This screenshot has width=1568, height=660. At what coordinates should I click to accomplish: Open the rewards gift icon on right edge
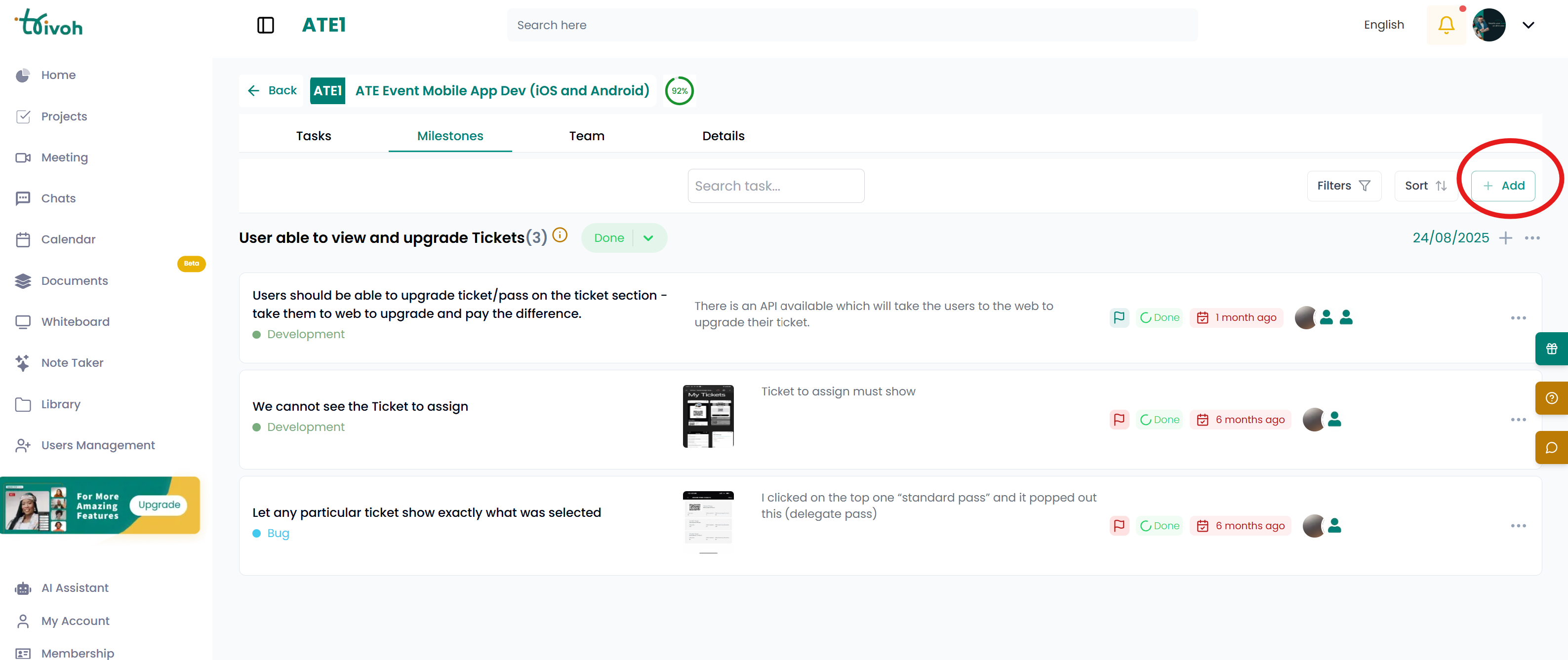pyautogui.click(x=1552, y=348)
